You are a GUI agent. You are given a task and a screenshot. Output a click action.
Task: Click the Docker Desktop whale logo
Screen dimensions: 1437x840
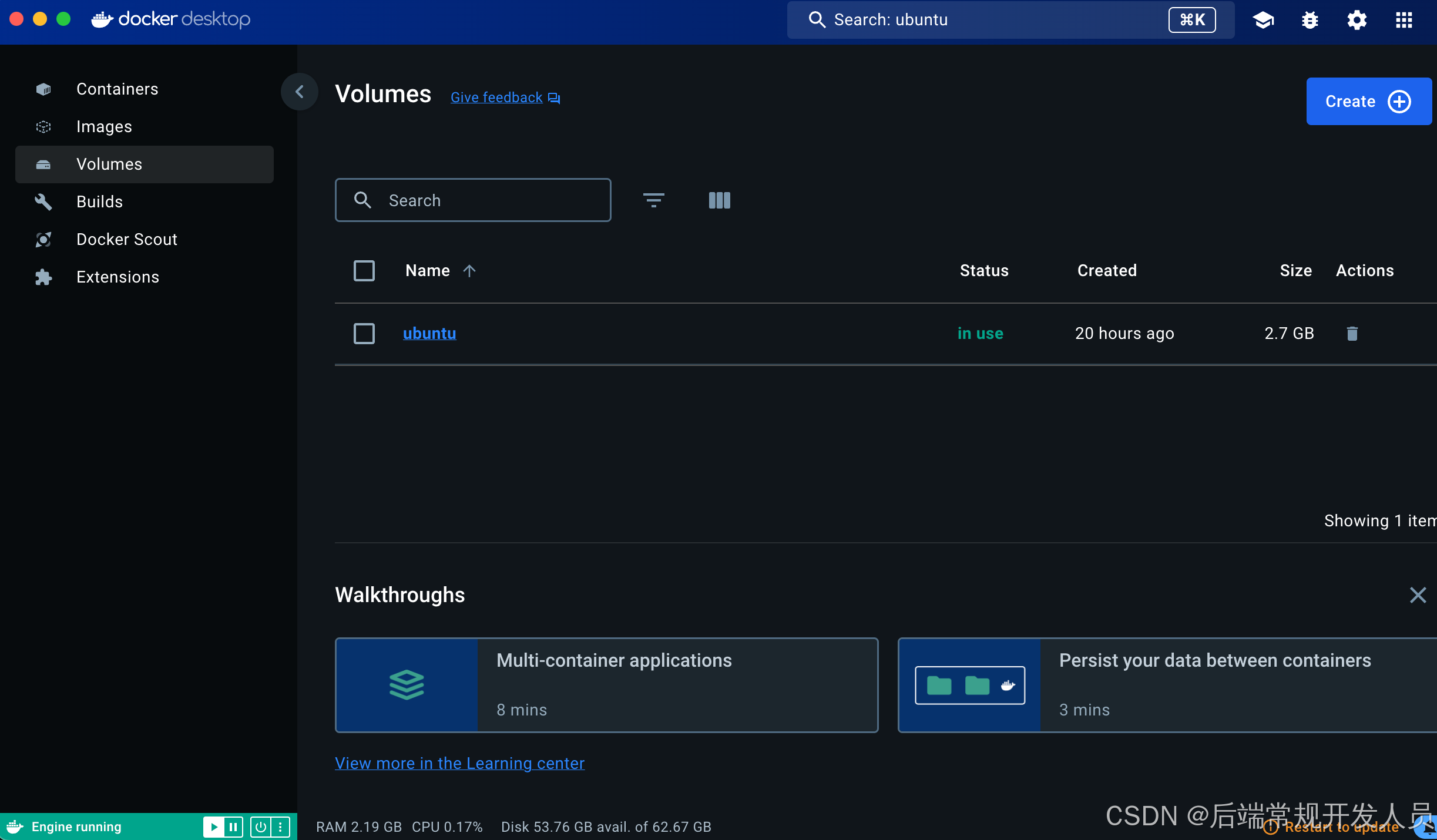click(171, 19)
